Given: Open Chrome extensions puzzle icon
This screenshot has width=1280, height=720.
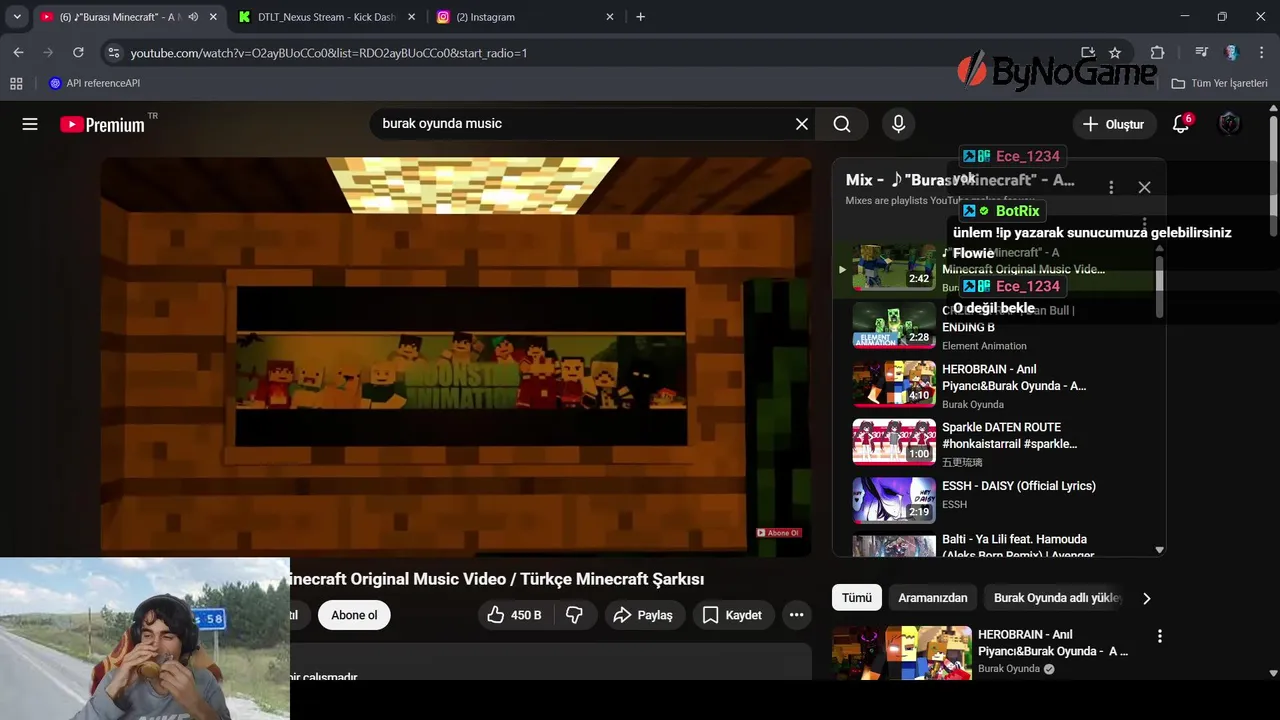Looking at the screenshot, I should pos(1157,52).
